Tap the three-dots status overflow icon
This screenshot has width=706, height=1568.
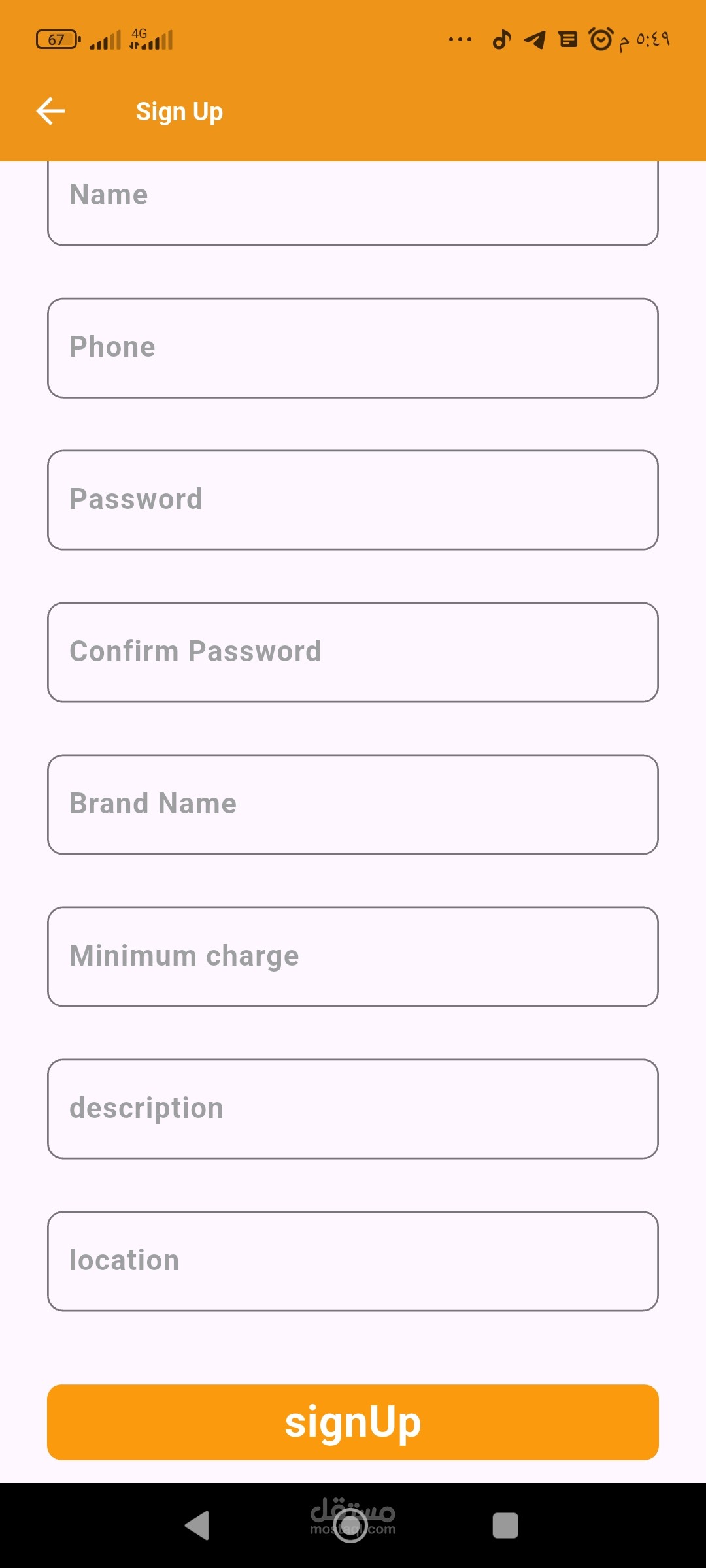(x=460, y=40)
